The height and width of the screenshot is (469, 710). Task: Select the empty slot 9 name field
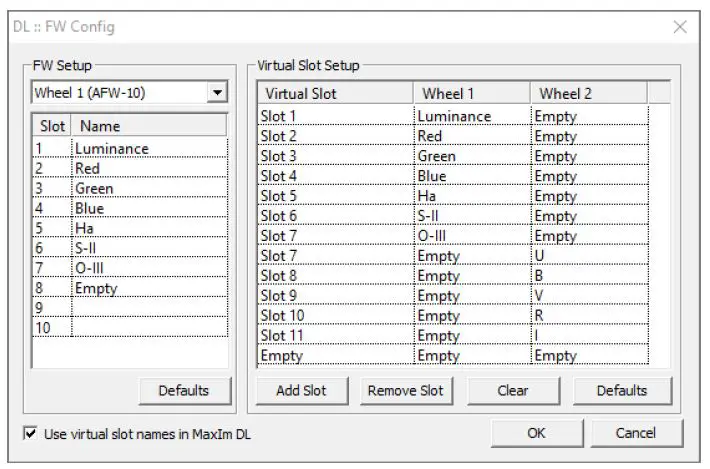(x=148, y=308)
